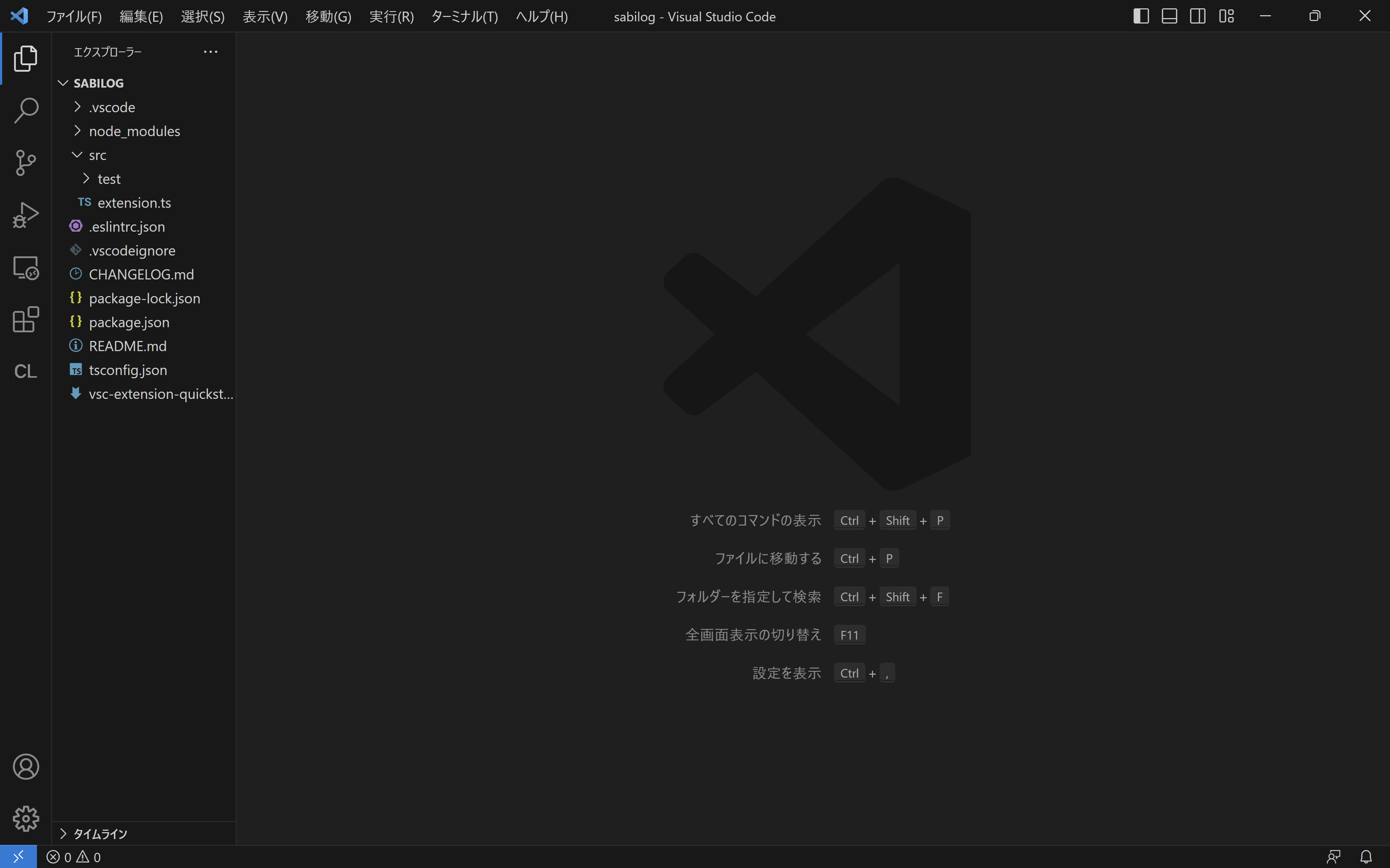Viewport: 1390px width, 868px height.
Task: Open .eslintrc.json file
Action: coord(143,227)
